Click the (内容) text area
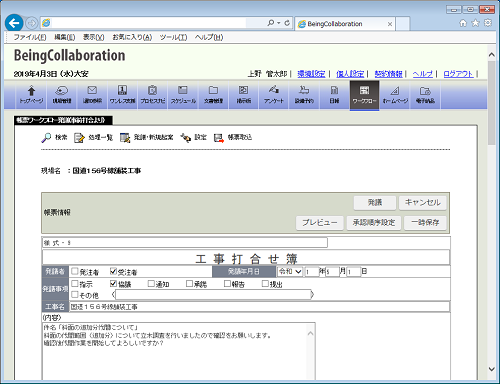The width and height of the screenshot is (500, 384). pyautogui.click(x=178, y=351)
